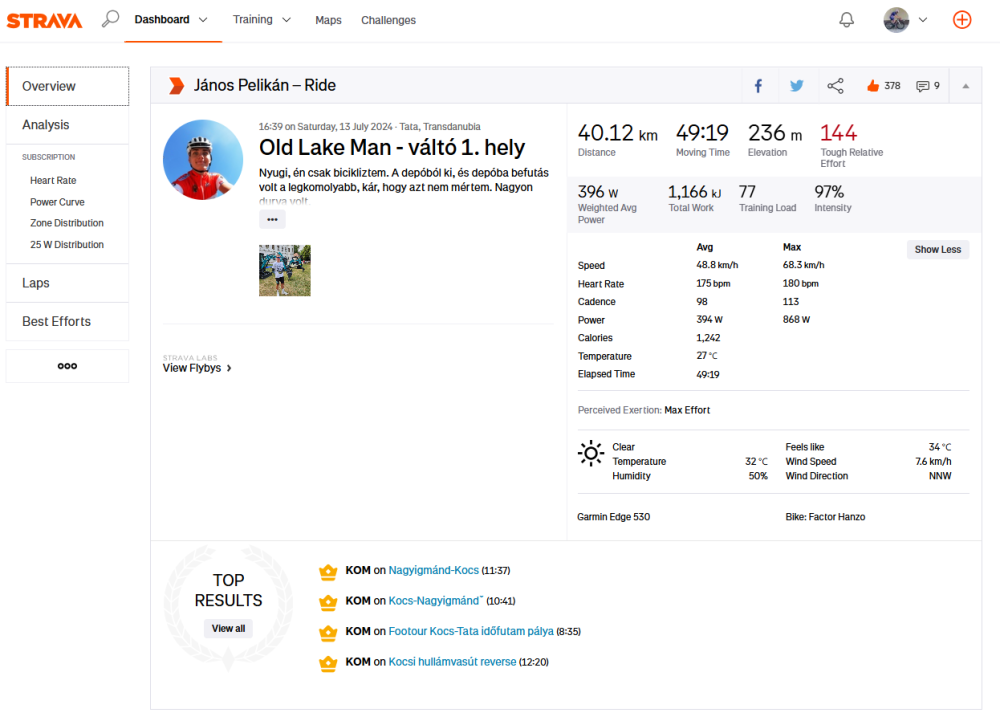Share activity on Facebook
The width and height of the screenshot is (1000, 725).
click(x=758, y=86)
